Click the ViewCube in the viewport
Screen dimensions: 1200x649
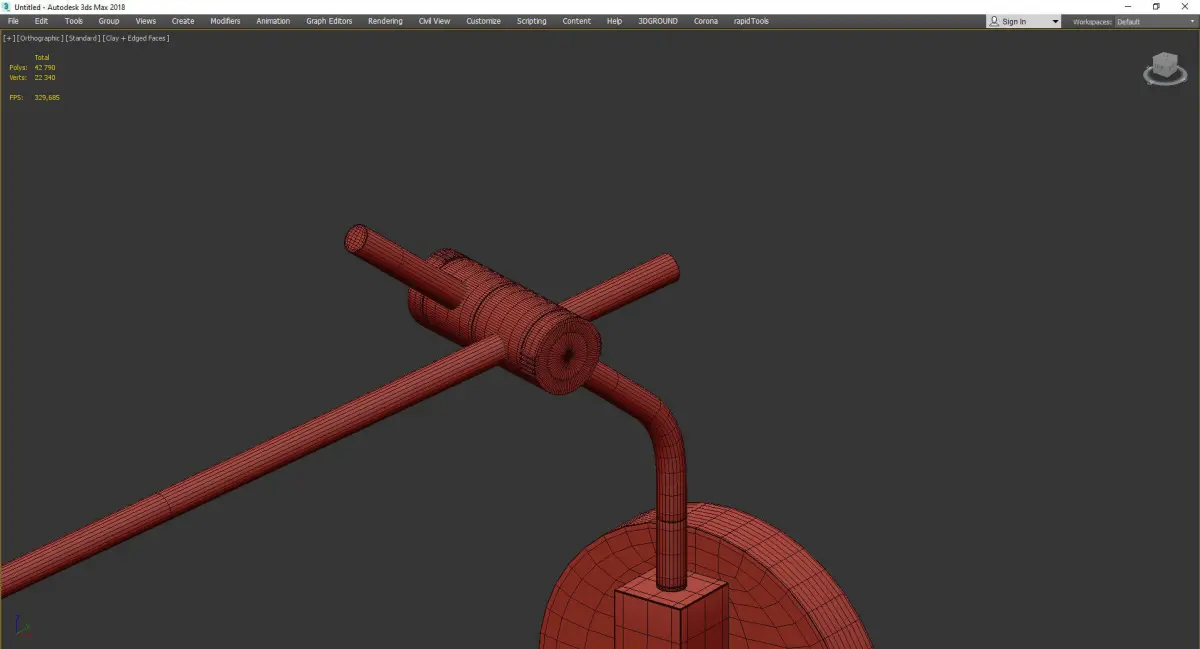(x=1163, y=69)
